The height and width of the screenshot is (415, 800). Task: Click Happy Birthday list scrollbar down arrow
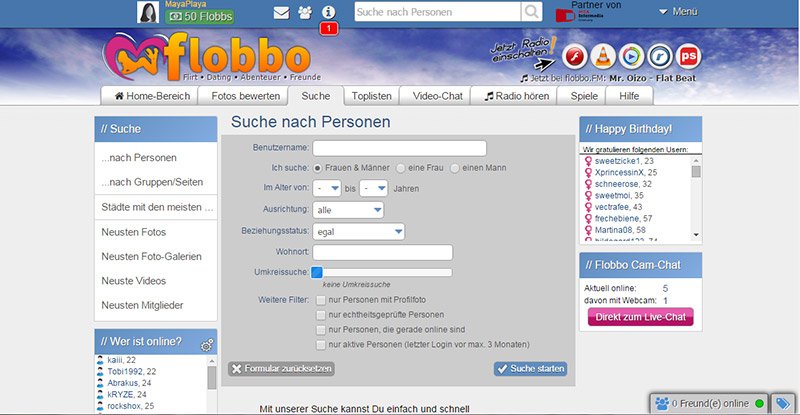(x=696, y=235)
